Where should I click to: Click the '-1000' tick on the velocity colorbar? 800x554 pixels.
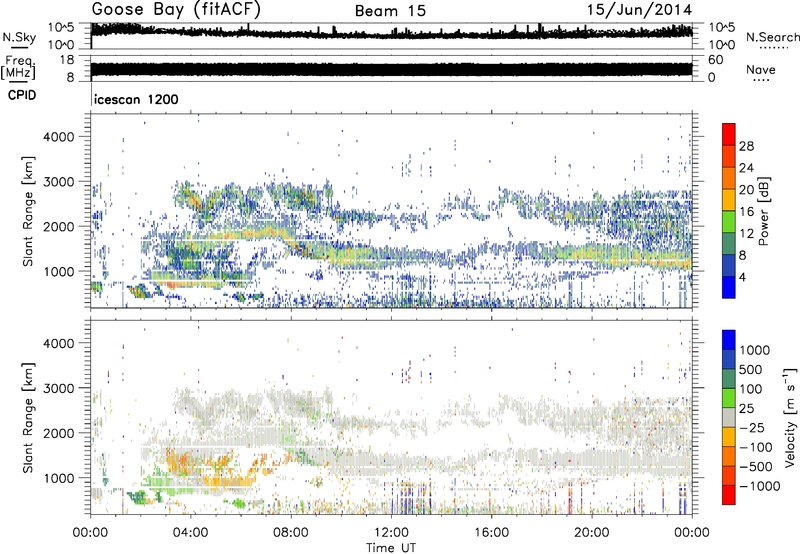tap(760, 486)
